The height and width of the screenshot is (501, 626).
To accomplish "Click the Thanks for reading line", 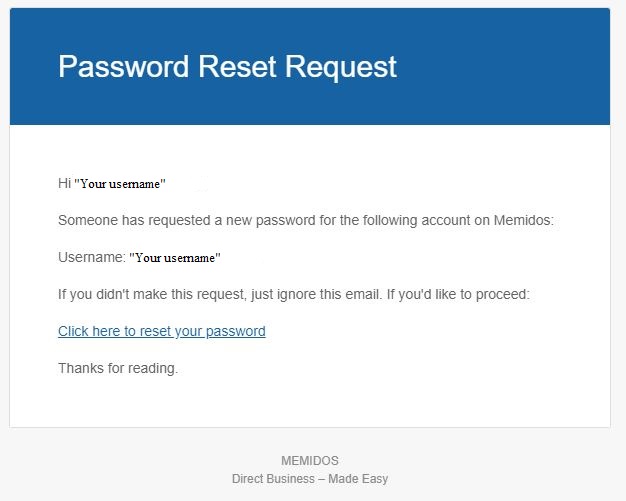I will point(118,368).
